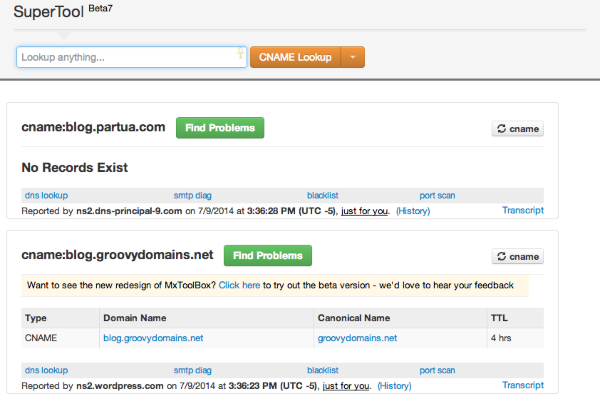The width and height of the screenshot is (600, 404).
Task: Click the No Records Exist message
Action: coord(75,168)
